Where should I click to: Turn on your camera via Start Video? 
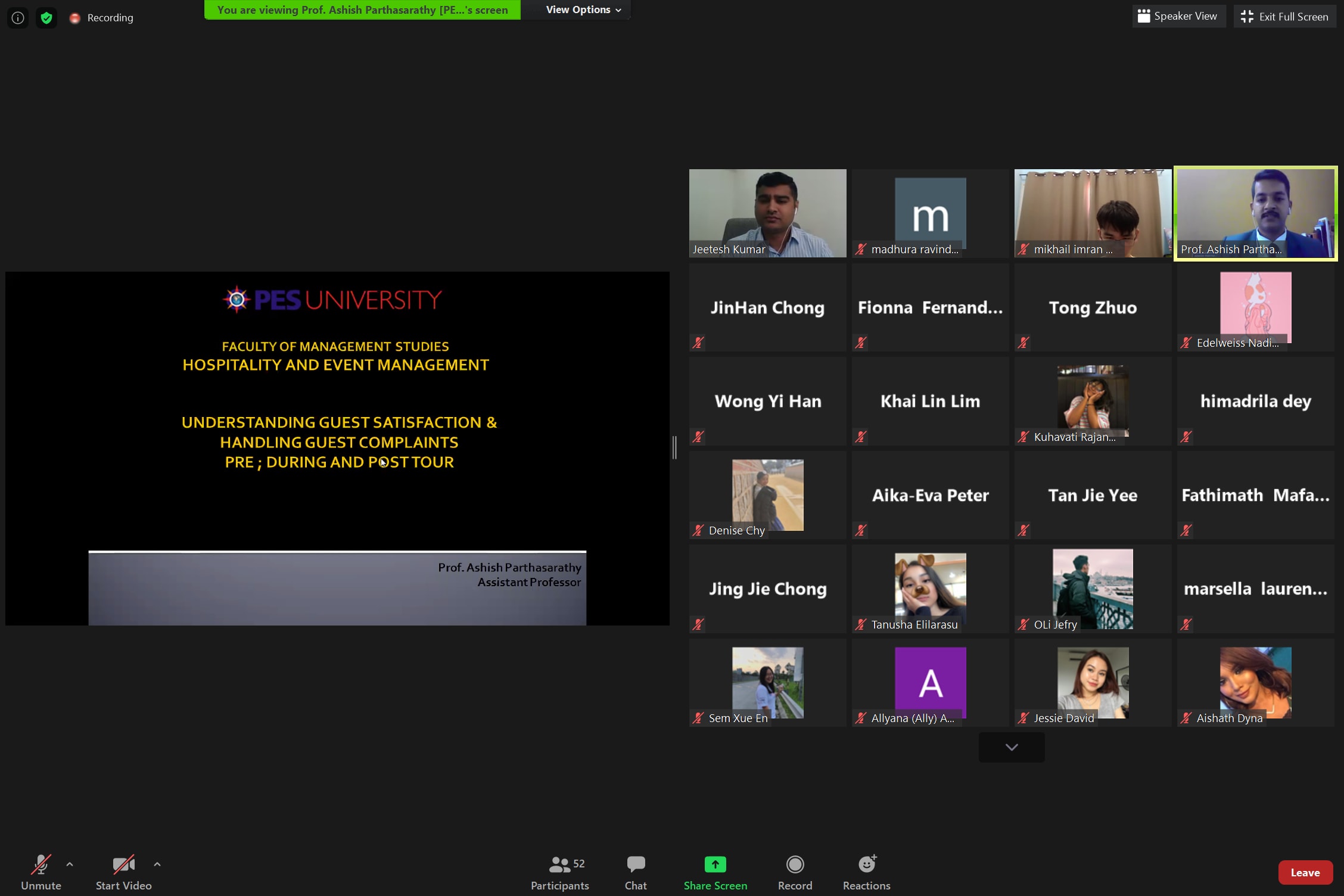coord(123,872)
